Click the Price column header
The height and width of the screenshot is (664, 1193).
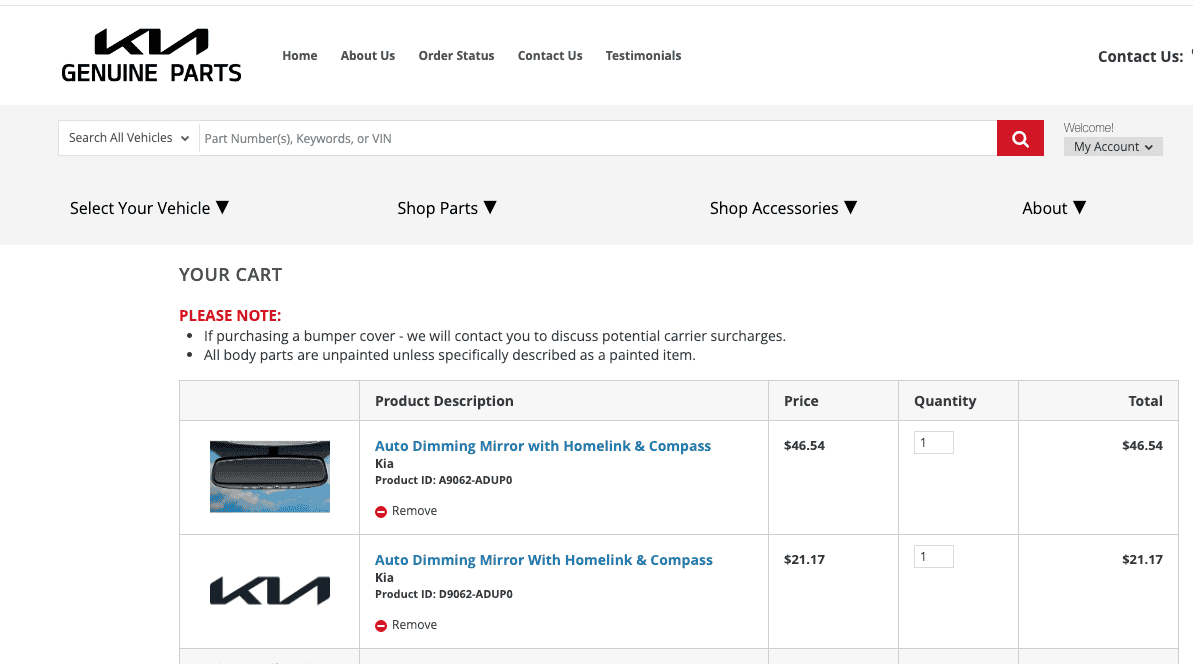click(x=801, y=401)
